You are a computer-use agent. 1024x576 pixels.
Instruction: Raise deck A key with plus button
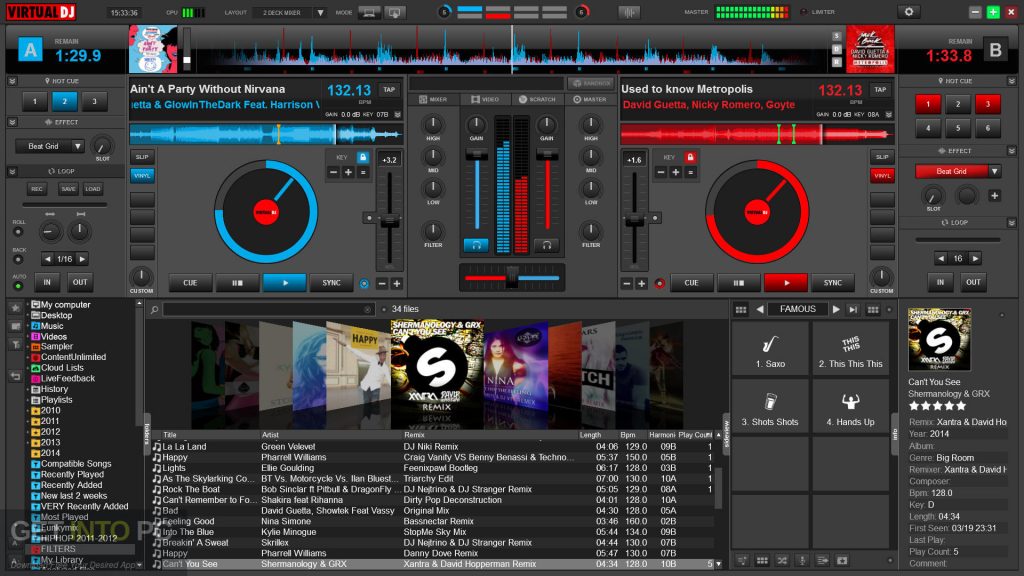click(348, 172)
